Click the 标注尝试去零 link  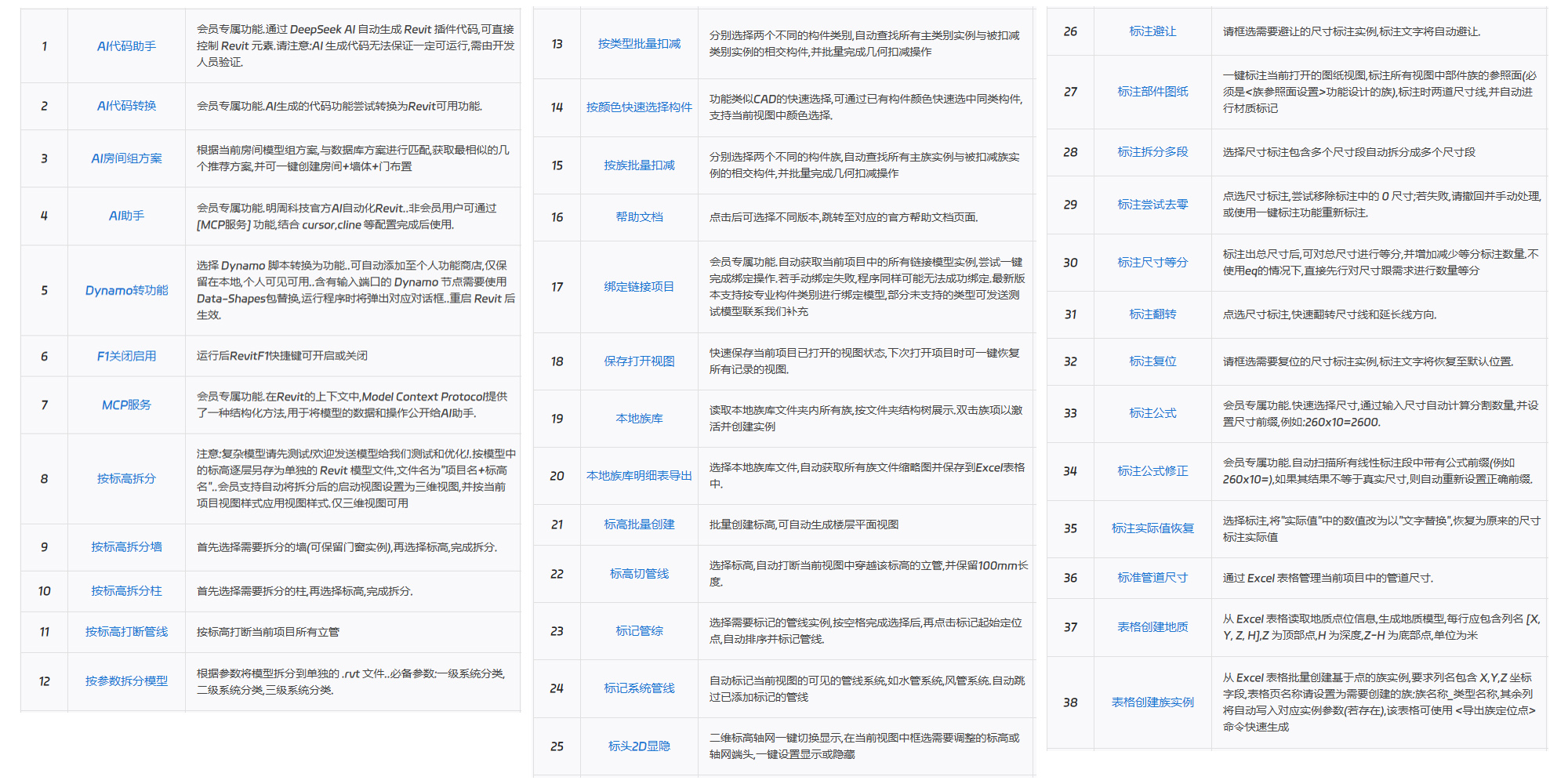tap(1152, 204)
